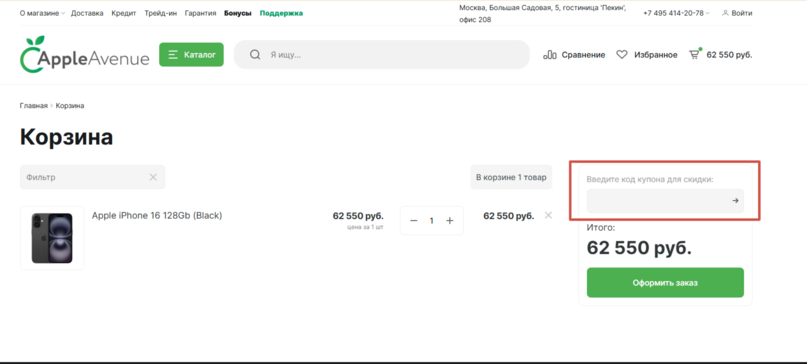Click the Войти user icon

pos(725,13)
